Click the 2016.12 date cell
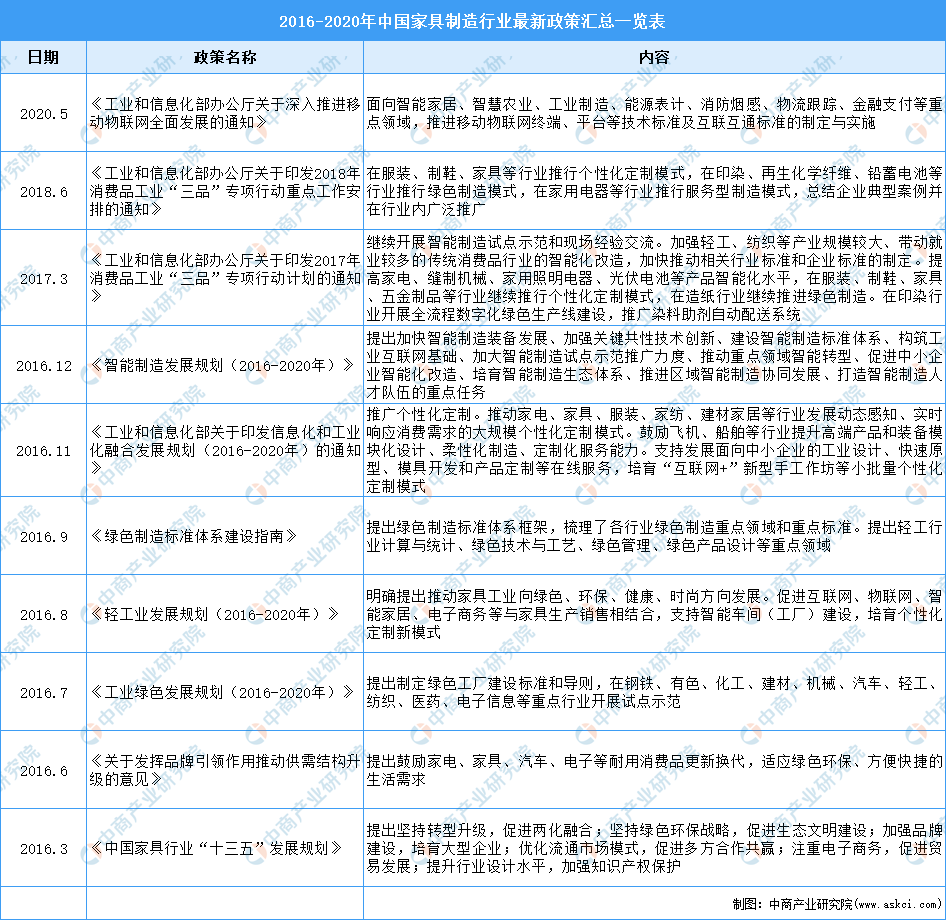Image resolution: width=946 pixels, height=920 pixels. point(43,365)
